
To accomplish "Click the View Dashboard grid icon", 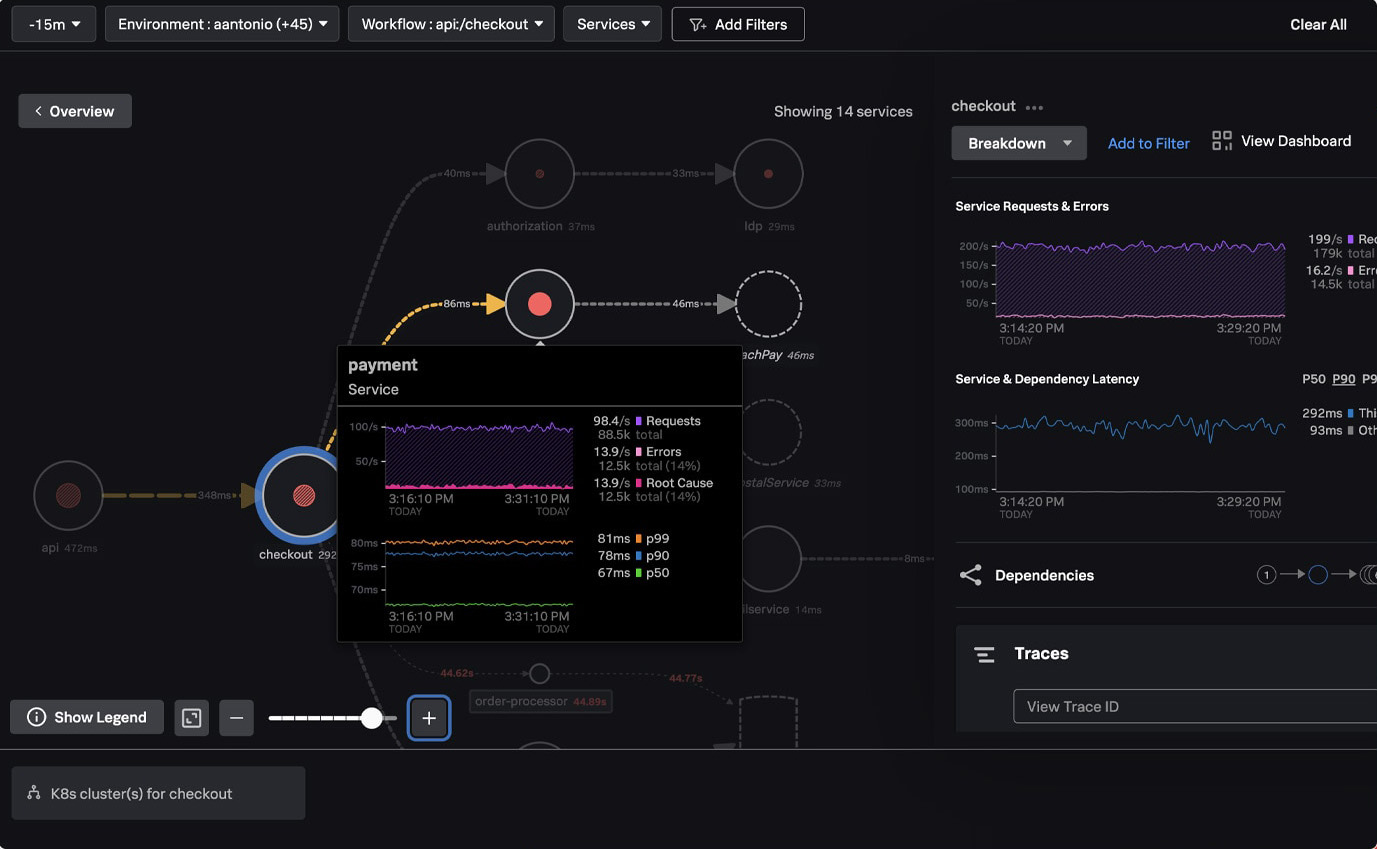I will [1221, 141].
